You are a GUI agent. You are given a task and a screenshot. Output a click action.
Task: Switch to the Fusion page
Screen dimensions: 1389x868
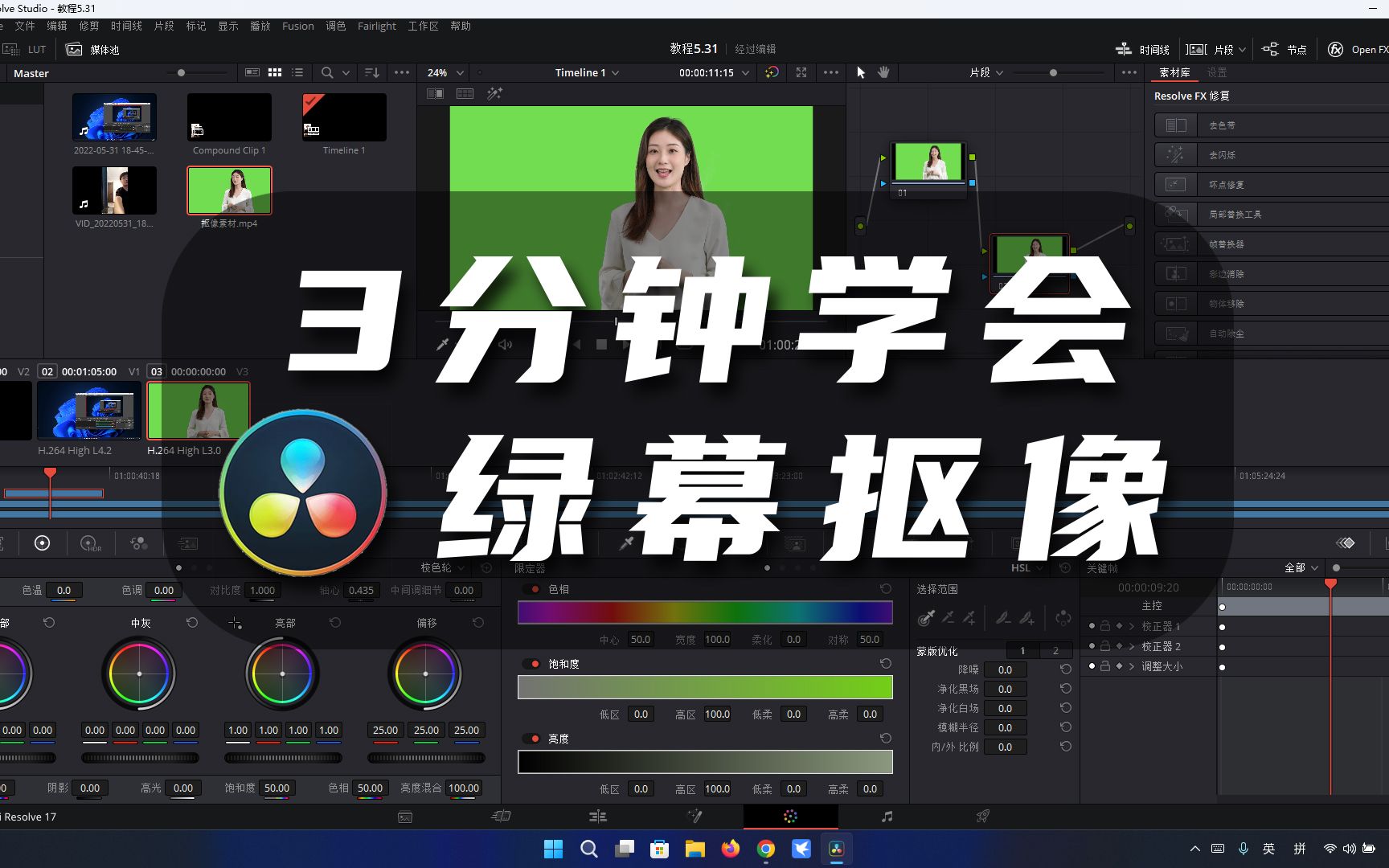pyautogui.click(x=694, y=816)
